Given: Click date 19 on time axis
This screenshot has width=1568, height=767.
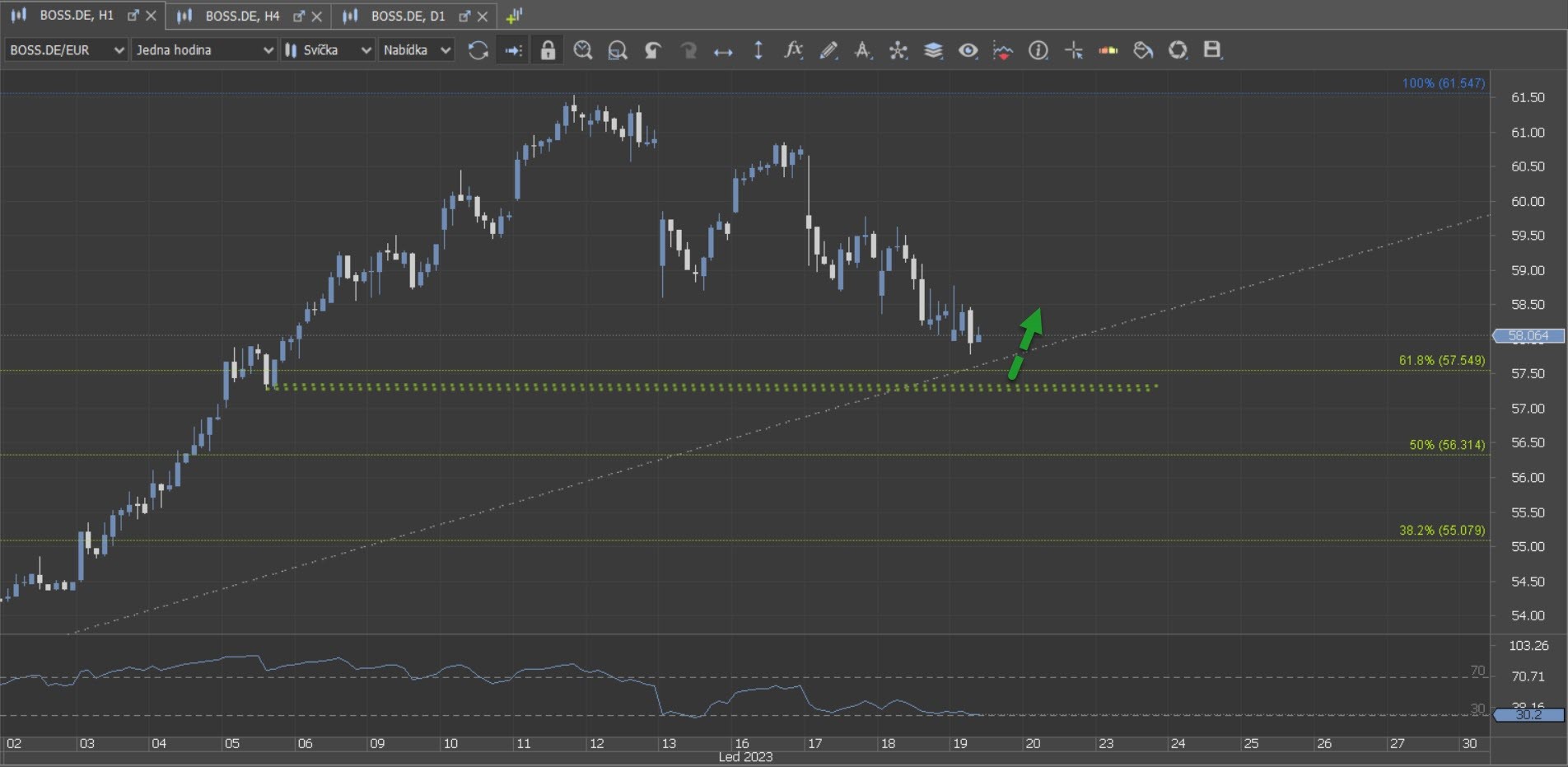Looking at the screenshot, I should [959, 743].
